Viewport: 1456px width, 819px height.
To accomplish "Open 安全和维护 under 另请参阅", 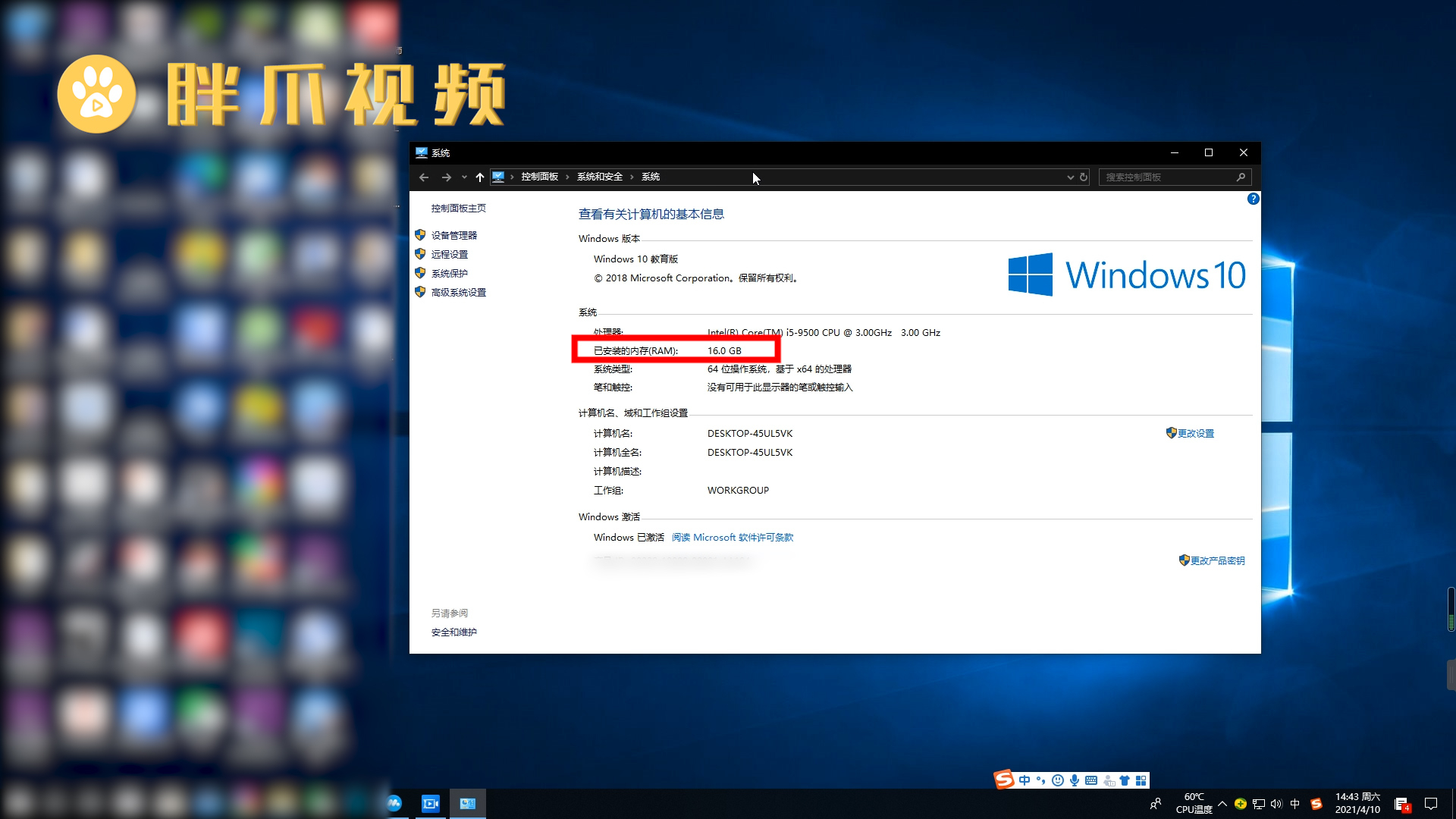I will point(454,632).
